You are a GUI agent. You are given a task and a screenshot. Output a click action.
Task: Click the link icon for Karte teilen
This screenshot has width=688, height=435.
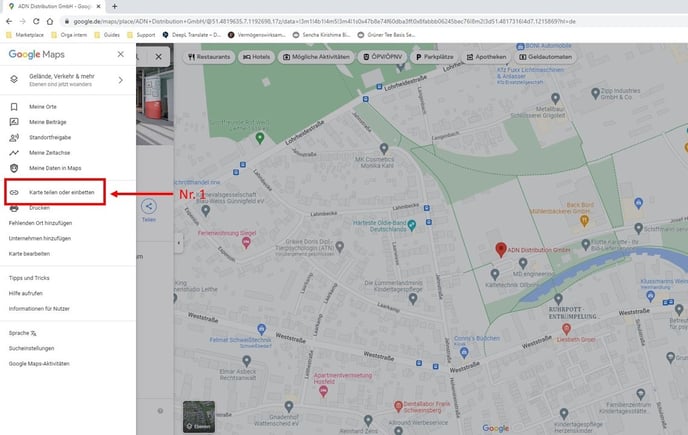click(x=14, y=192)
